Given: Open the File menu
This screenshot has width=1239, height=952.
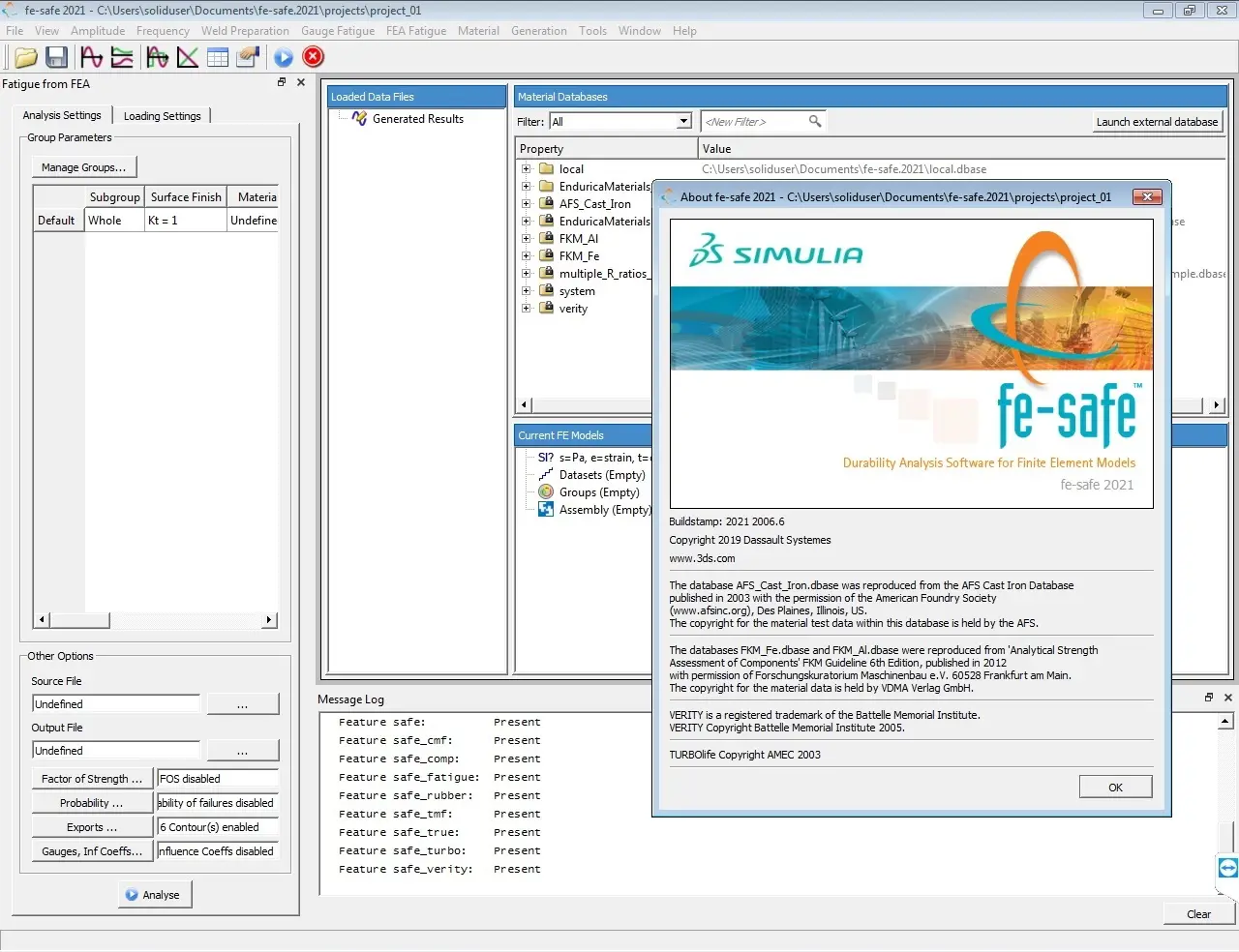Looking at the screenshot, I should tap(15, 31).
